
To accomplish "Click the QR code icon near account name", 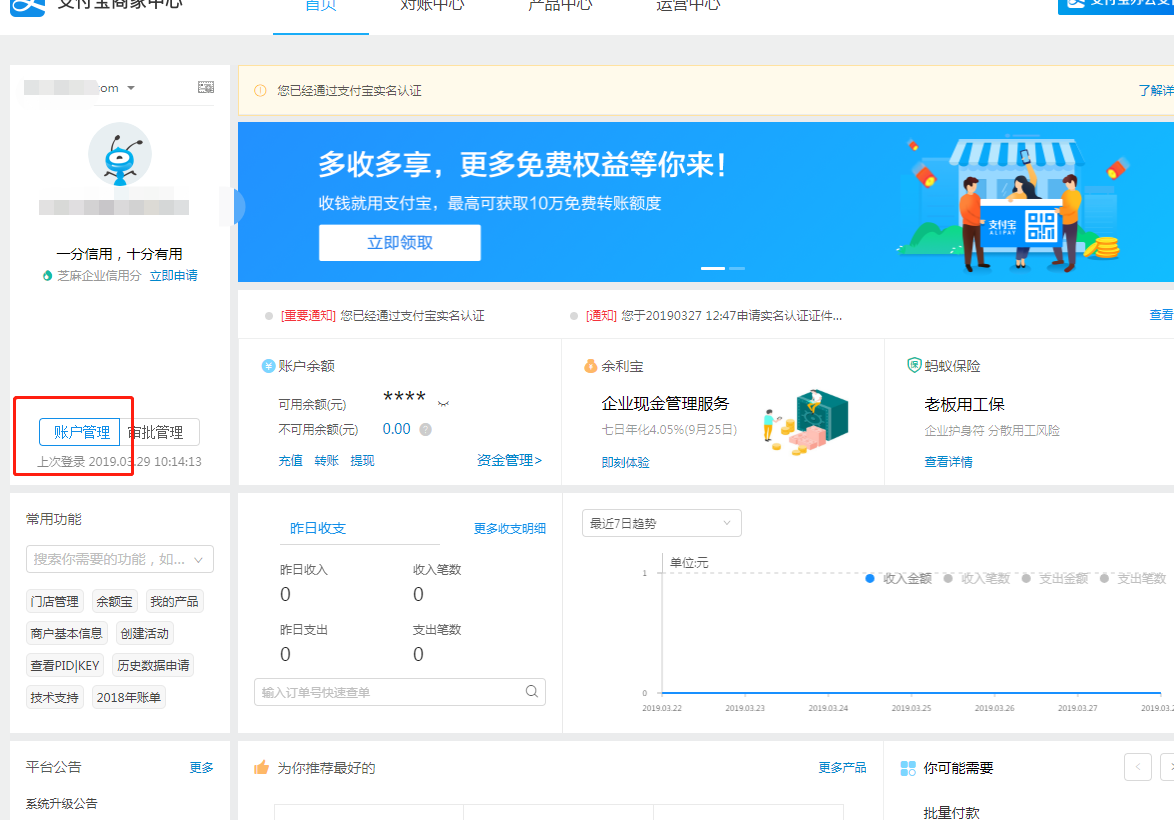I will [206, 88].
